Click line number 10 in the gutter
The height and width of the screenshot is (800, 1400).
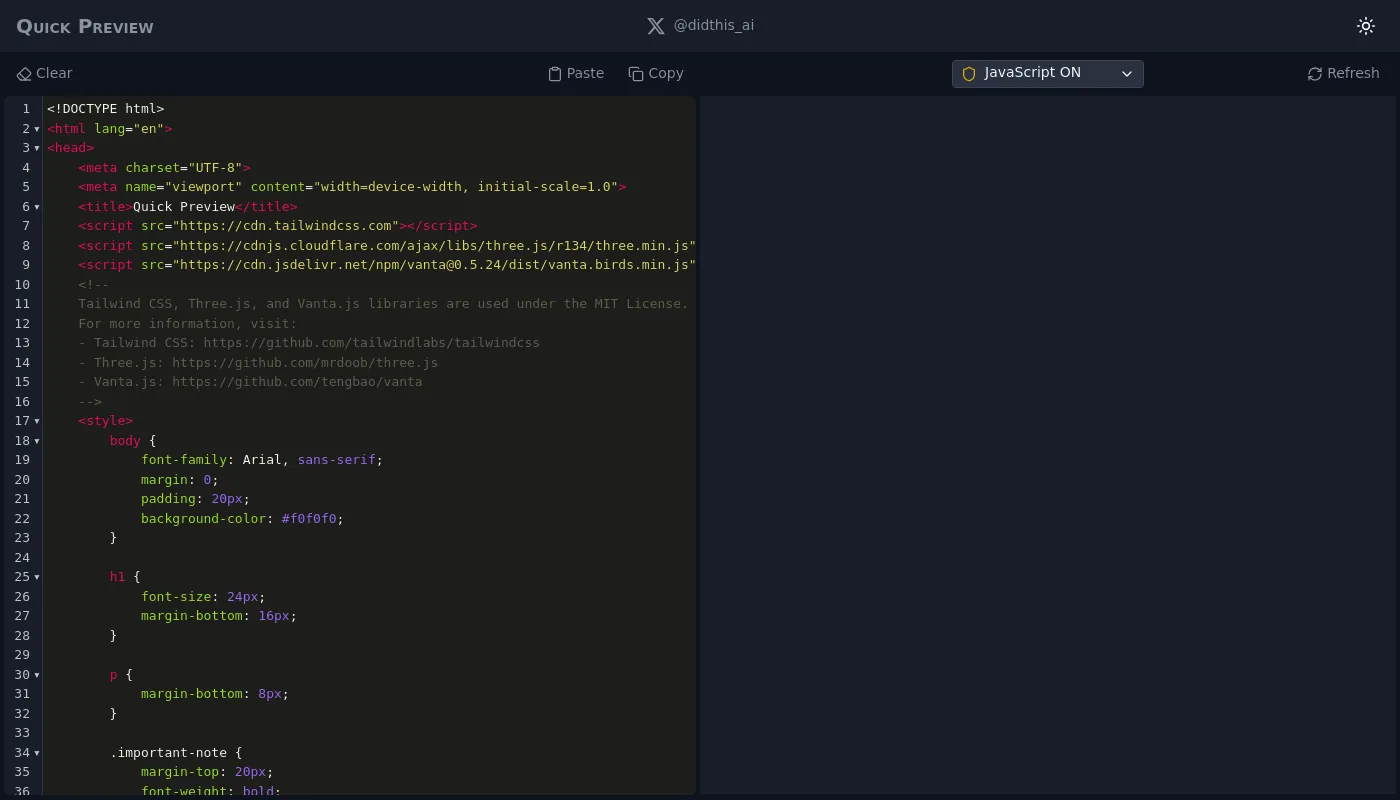click(22, 285)
